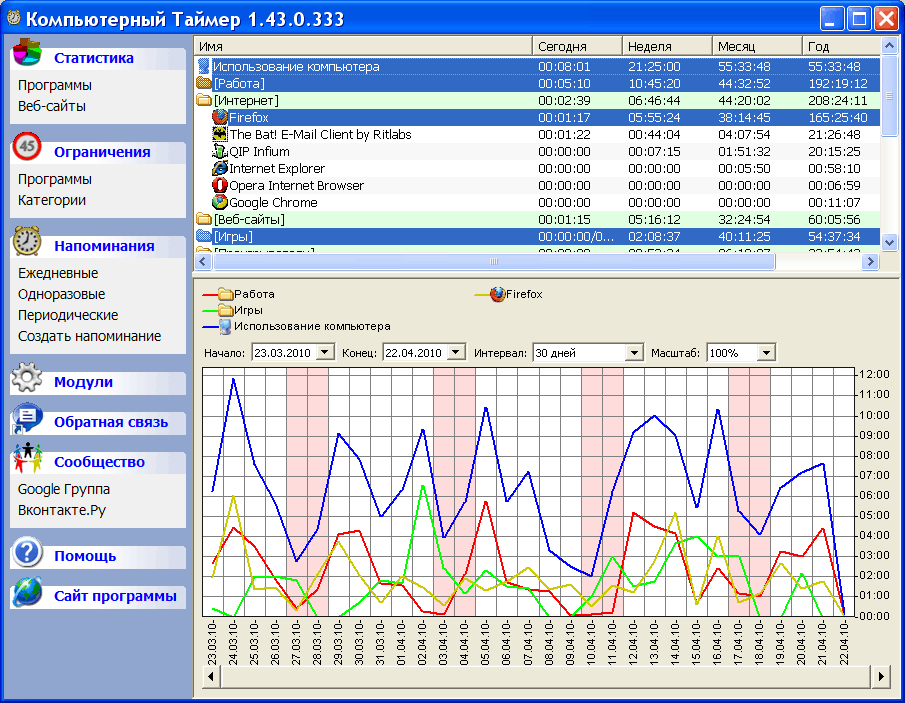Open the Масштаб 100% dropdown
The width and height of the screenshot is (905, 703).
coord(766,353)
